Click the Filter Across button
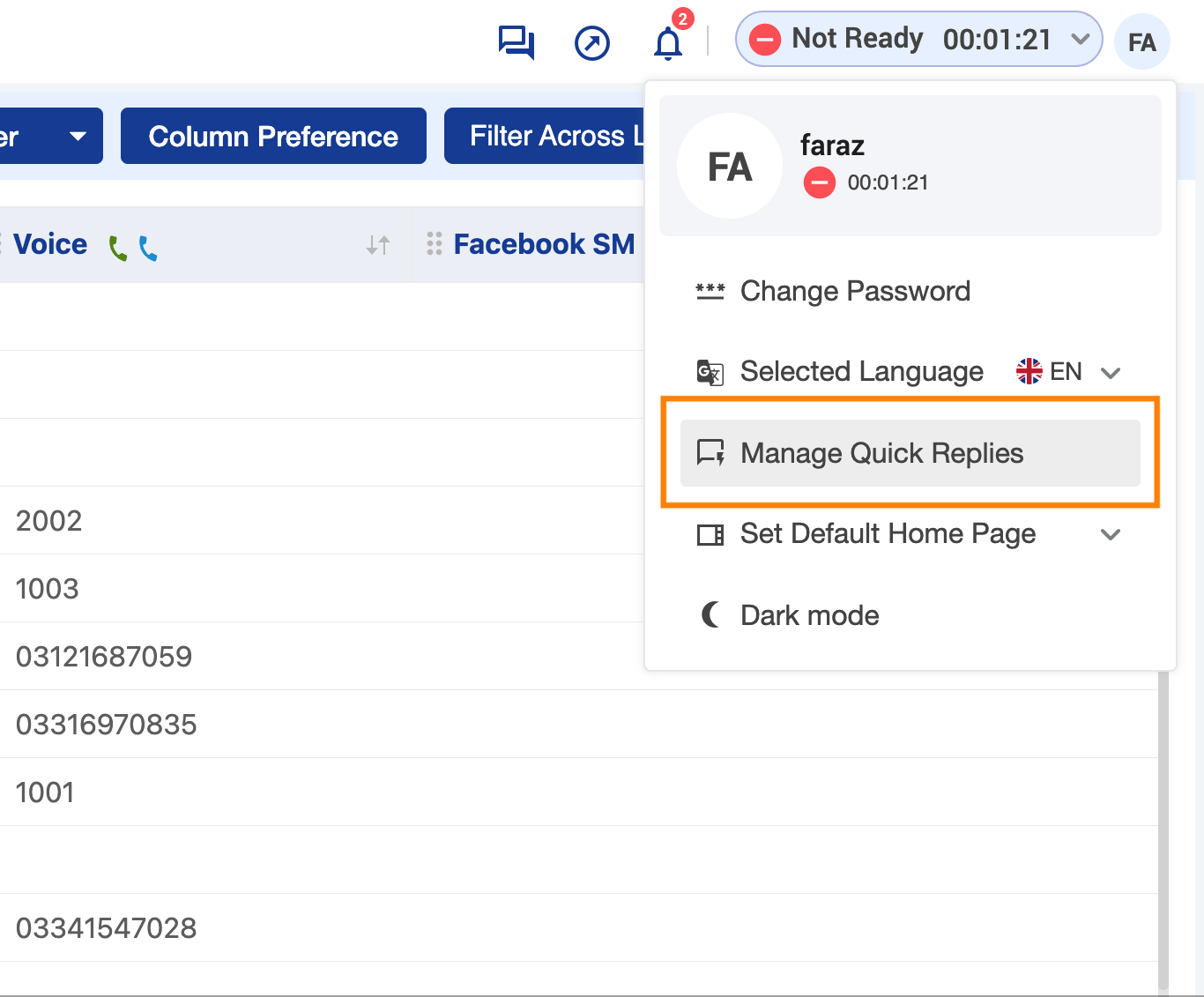Screen dimensions: 1204x997 (x=546, y=136)
